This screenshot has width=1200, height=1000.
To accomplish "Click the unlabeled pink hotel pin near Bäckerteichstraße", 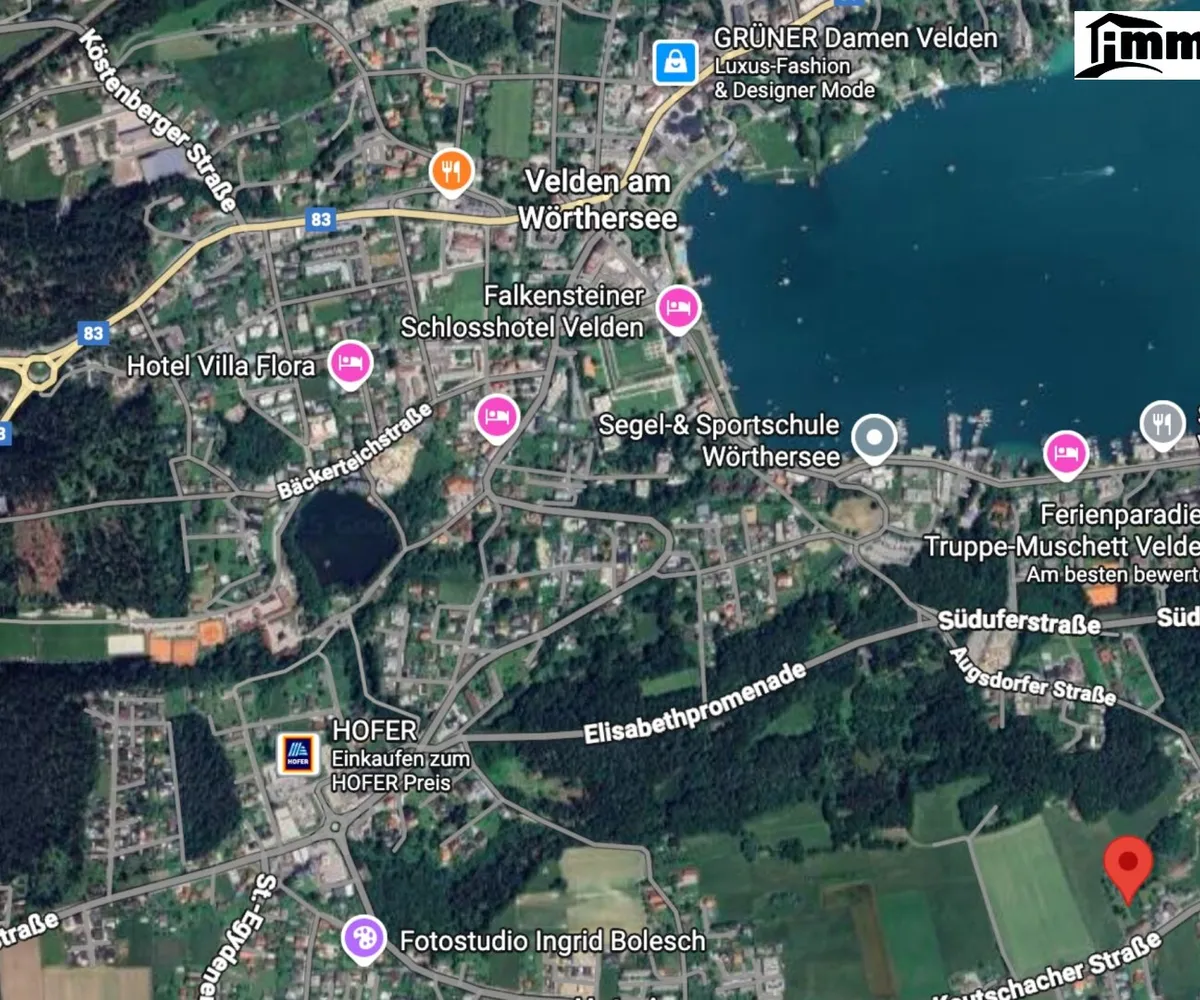I will 496,416.
